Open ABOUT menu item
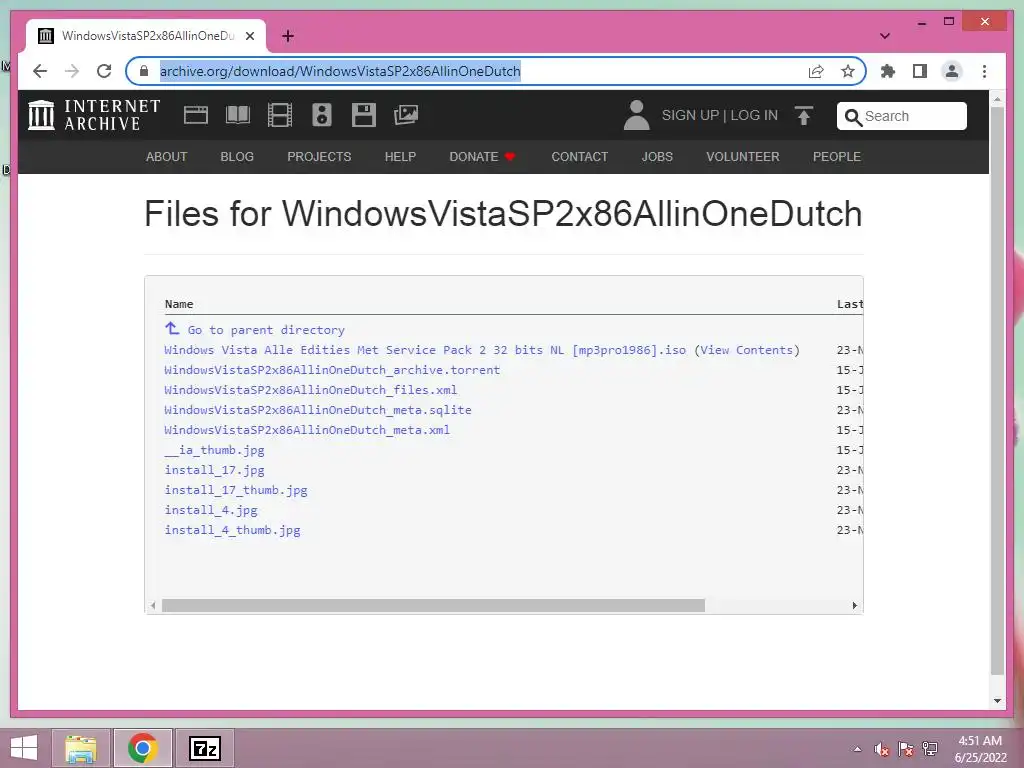Viewport: 1024px width, 768px height. pyautogui.click(x=167, y=157)
